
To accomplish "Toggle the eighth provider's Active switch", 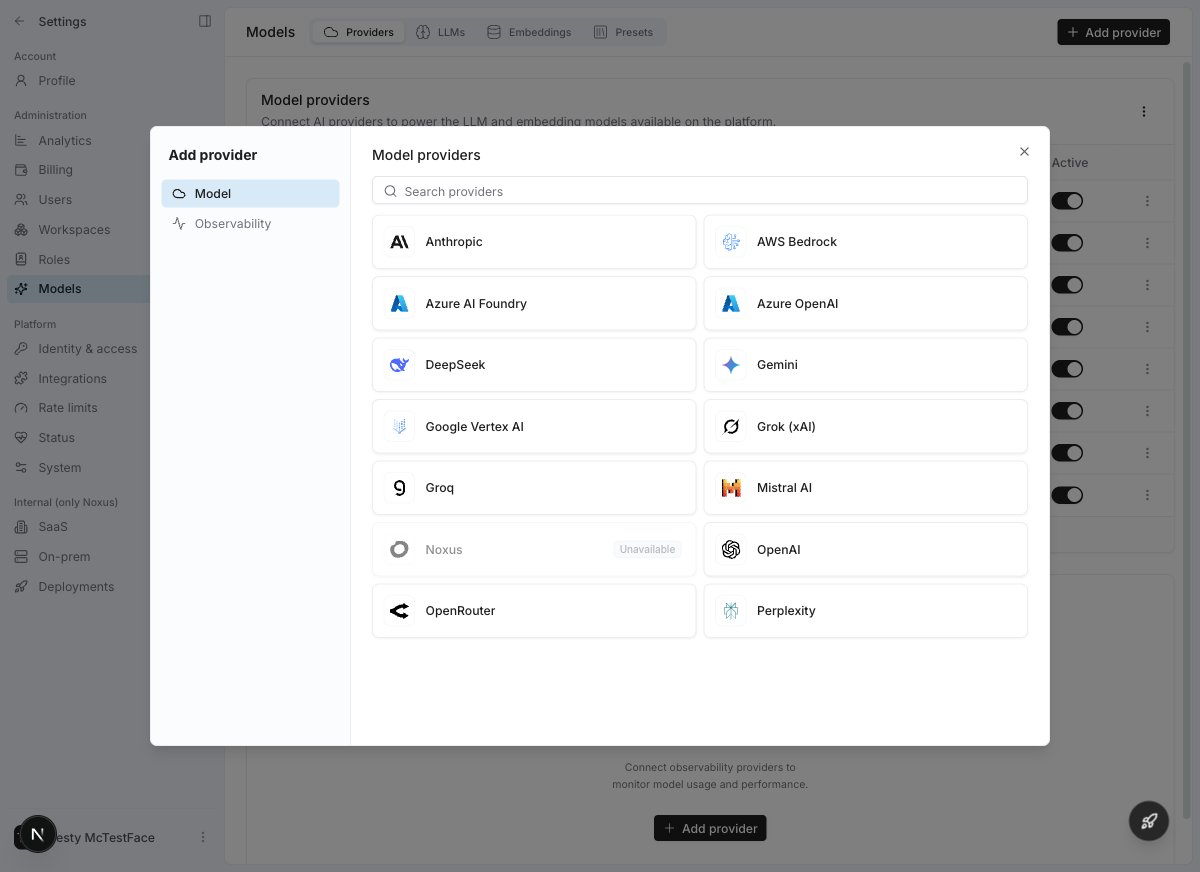I will pyautogui.click(x=1067, y=495).
